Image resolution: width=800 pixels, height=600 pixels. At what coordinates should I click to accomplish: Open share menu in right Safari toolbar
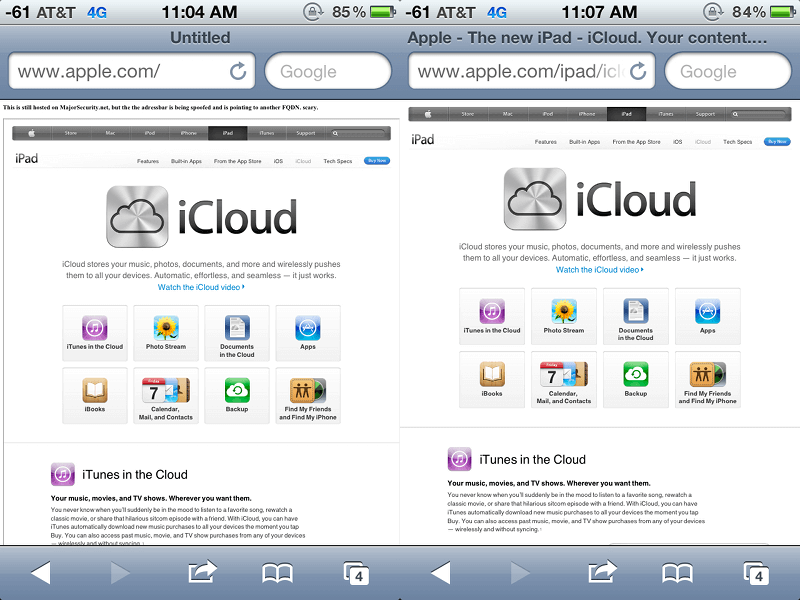pos(602,571)
